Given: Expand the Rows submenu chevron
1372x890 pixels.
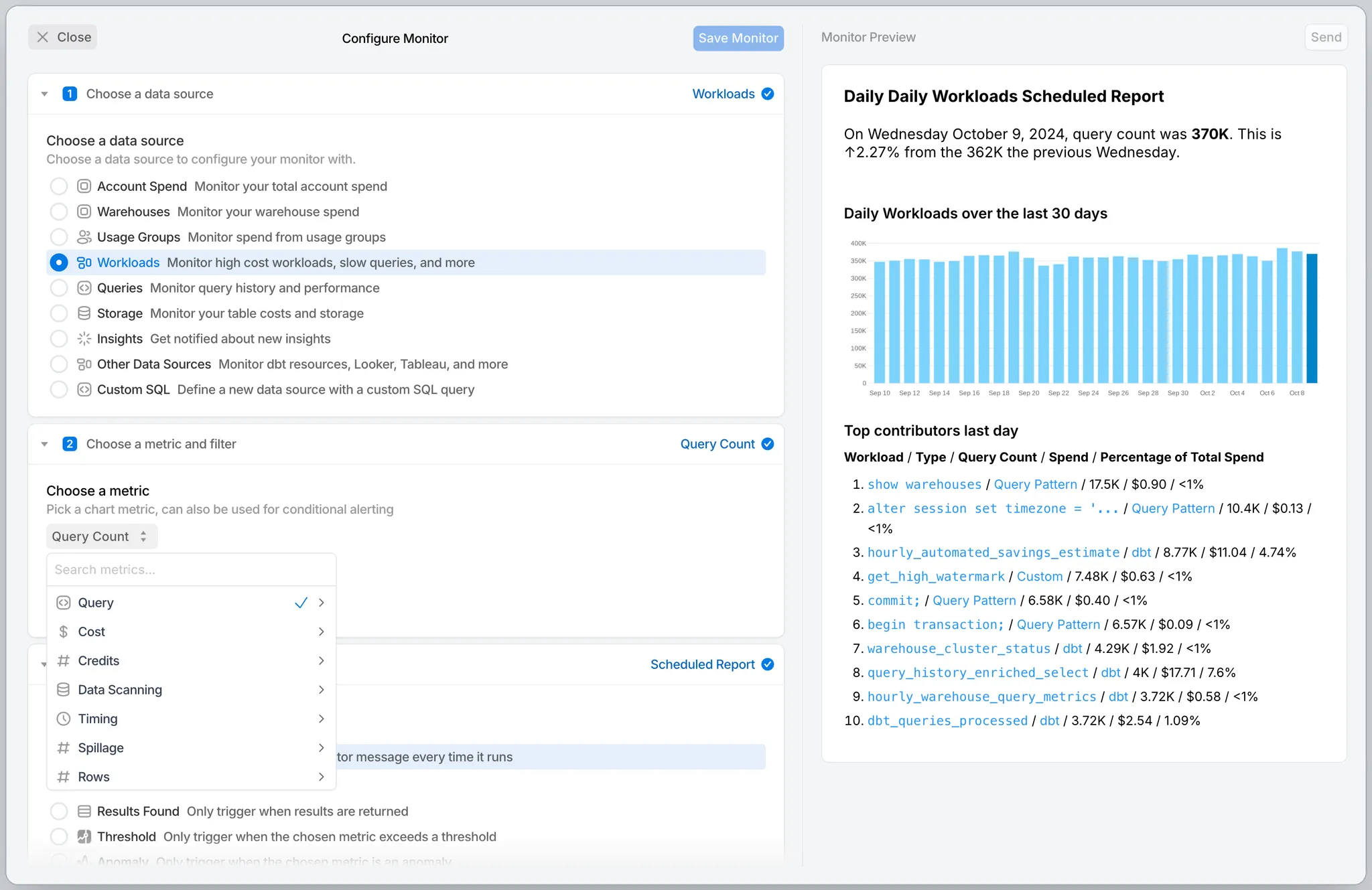Looking at the screenshot, I should coord(322,777).
